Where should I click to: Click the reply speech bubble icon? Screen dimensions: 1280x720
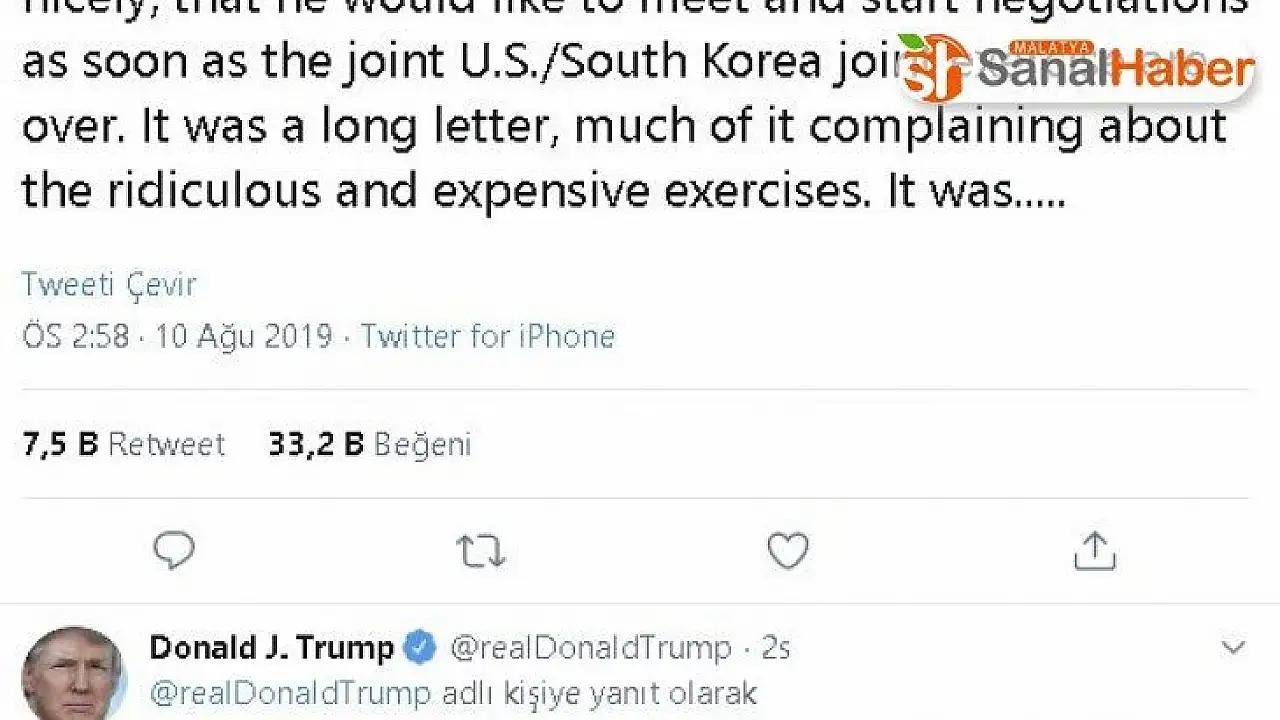coord(174,550)
